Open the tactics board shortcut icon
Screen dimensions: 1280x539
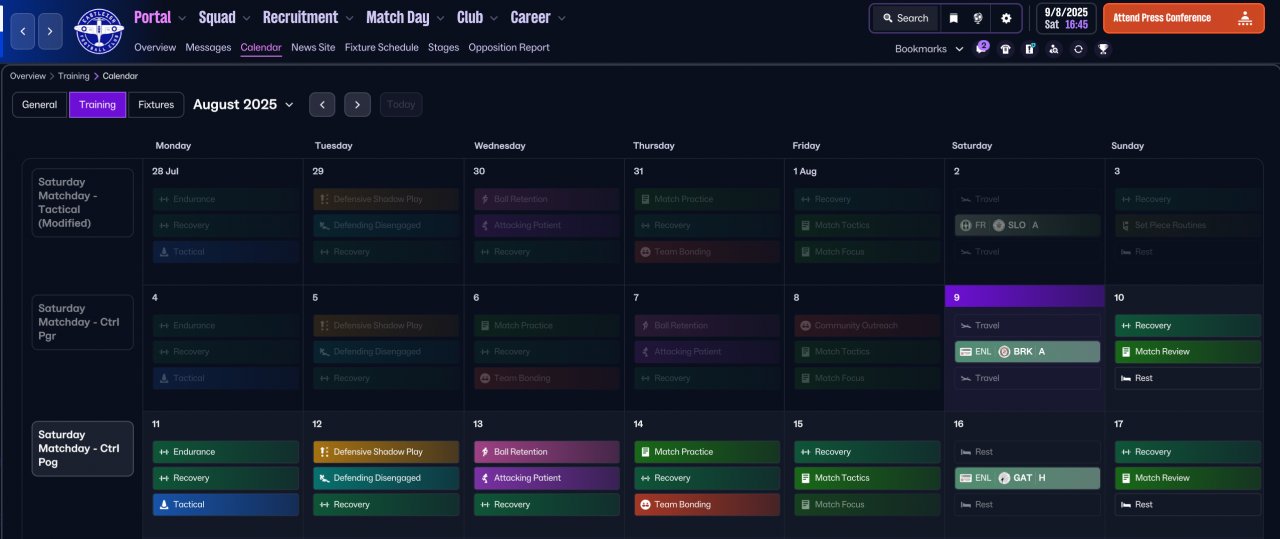pyautogui.click(x=1029, y=49)
